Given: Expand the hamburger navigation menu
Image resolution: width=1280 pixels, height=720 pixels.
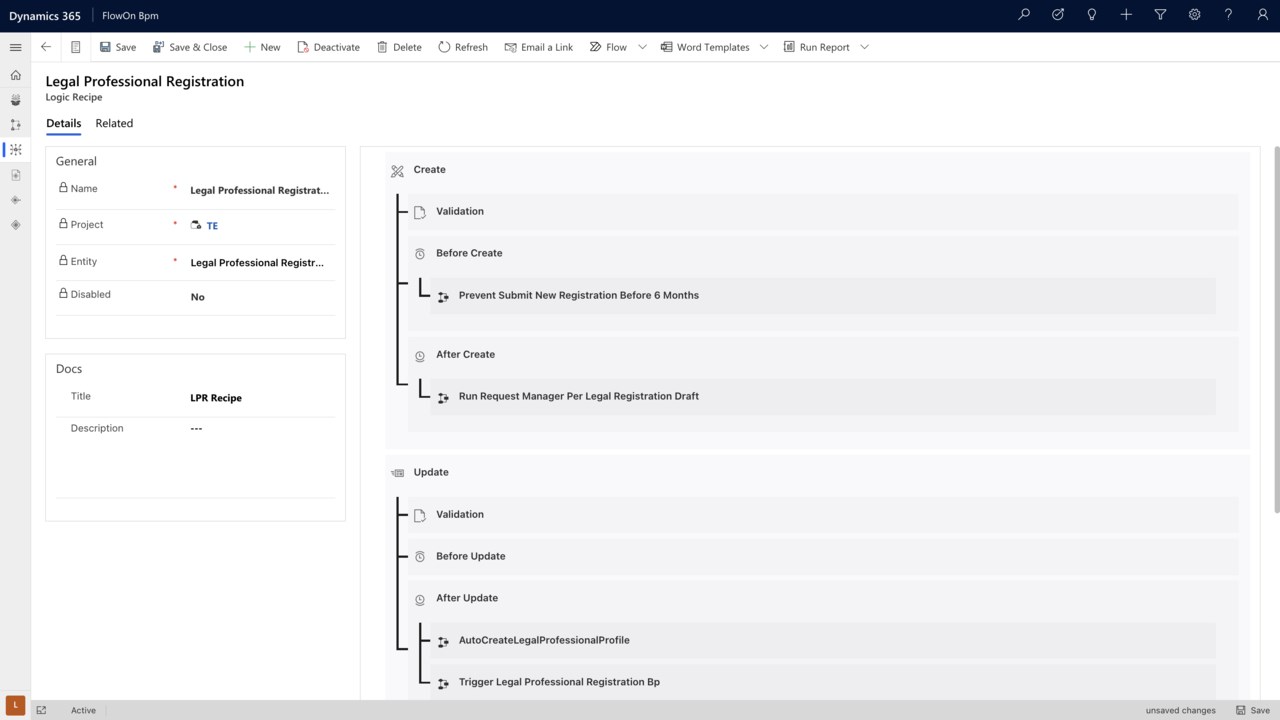Looking at the screenshot, I should tap(15, 47).
